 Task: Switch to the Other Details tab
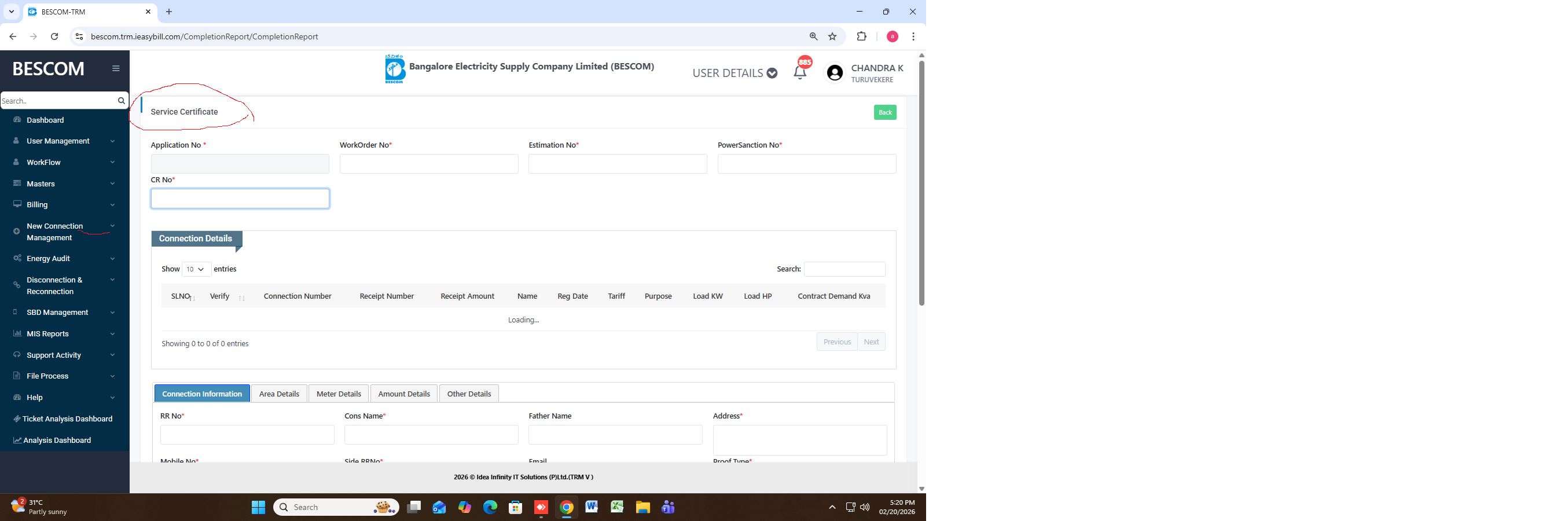click(x=469, y=394)
